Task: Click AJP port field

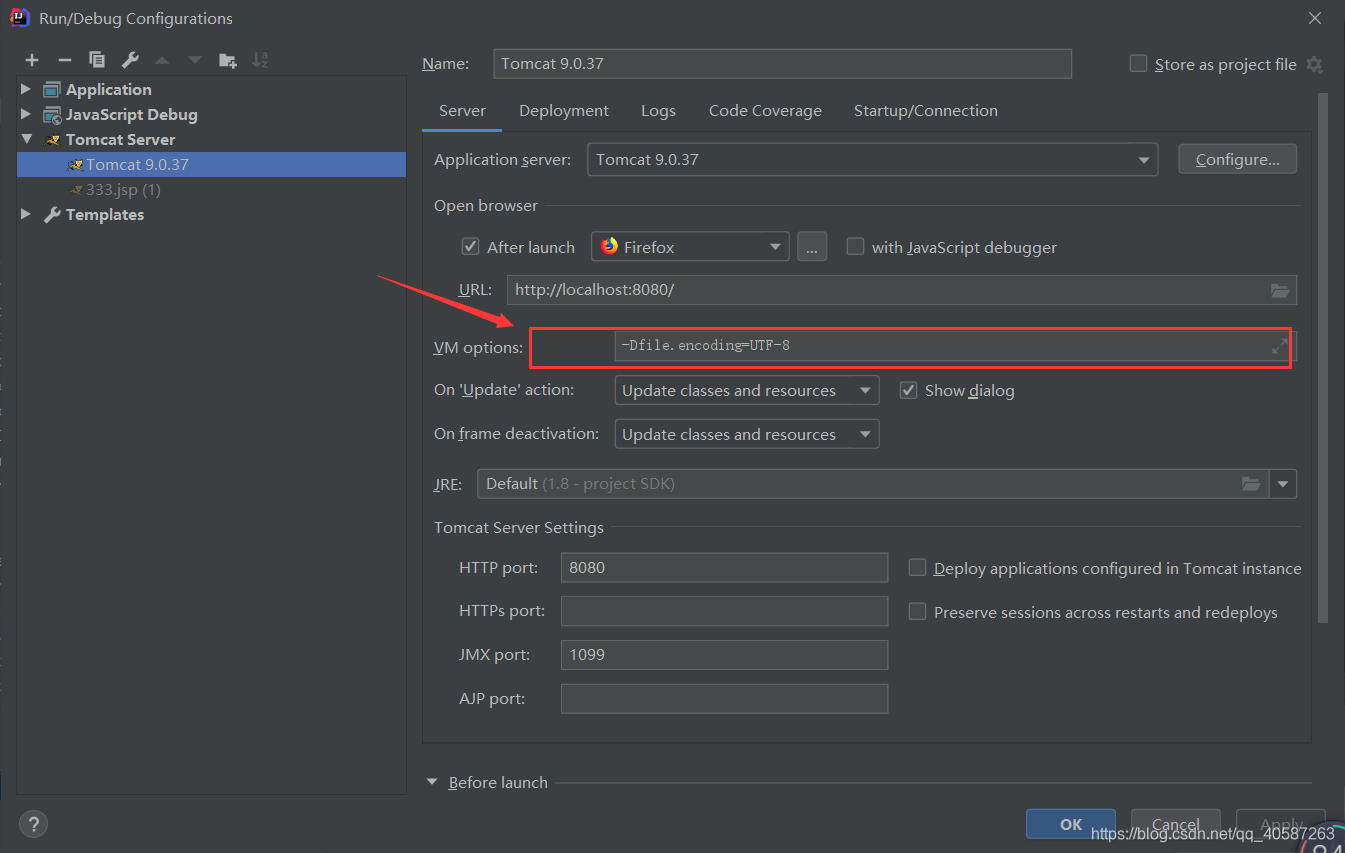Action: click(724, 698)
